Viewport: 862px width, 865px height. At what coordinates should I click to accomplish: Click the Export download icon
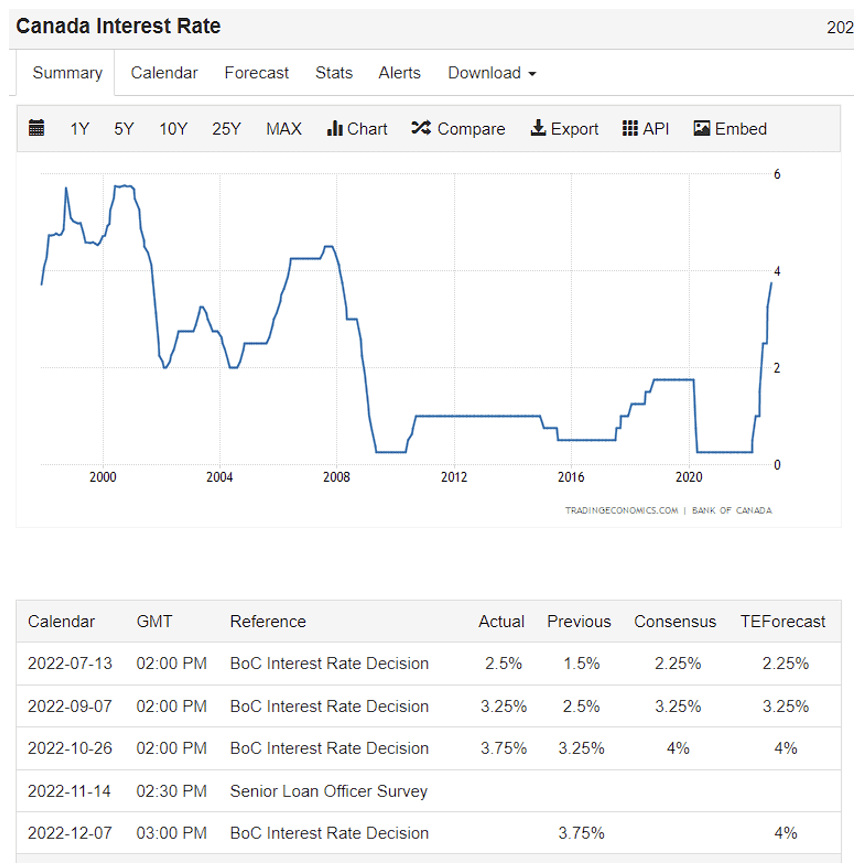point(538,128)
